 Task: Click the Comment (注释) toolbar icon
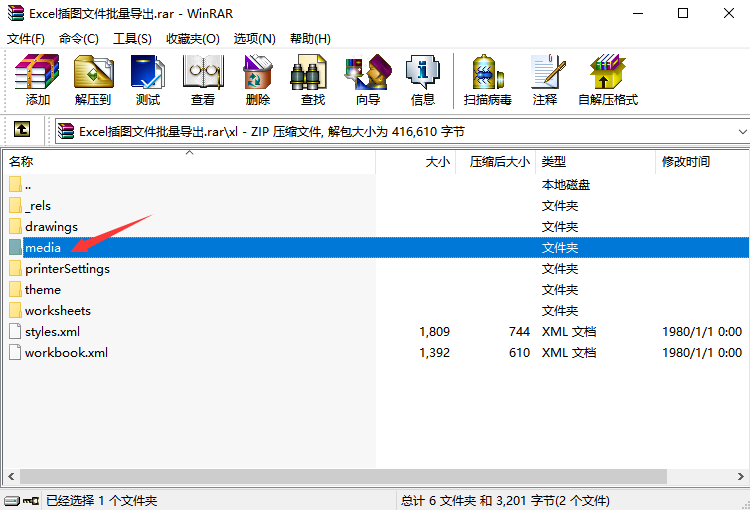tap(548, 72)
